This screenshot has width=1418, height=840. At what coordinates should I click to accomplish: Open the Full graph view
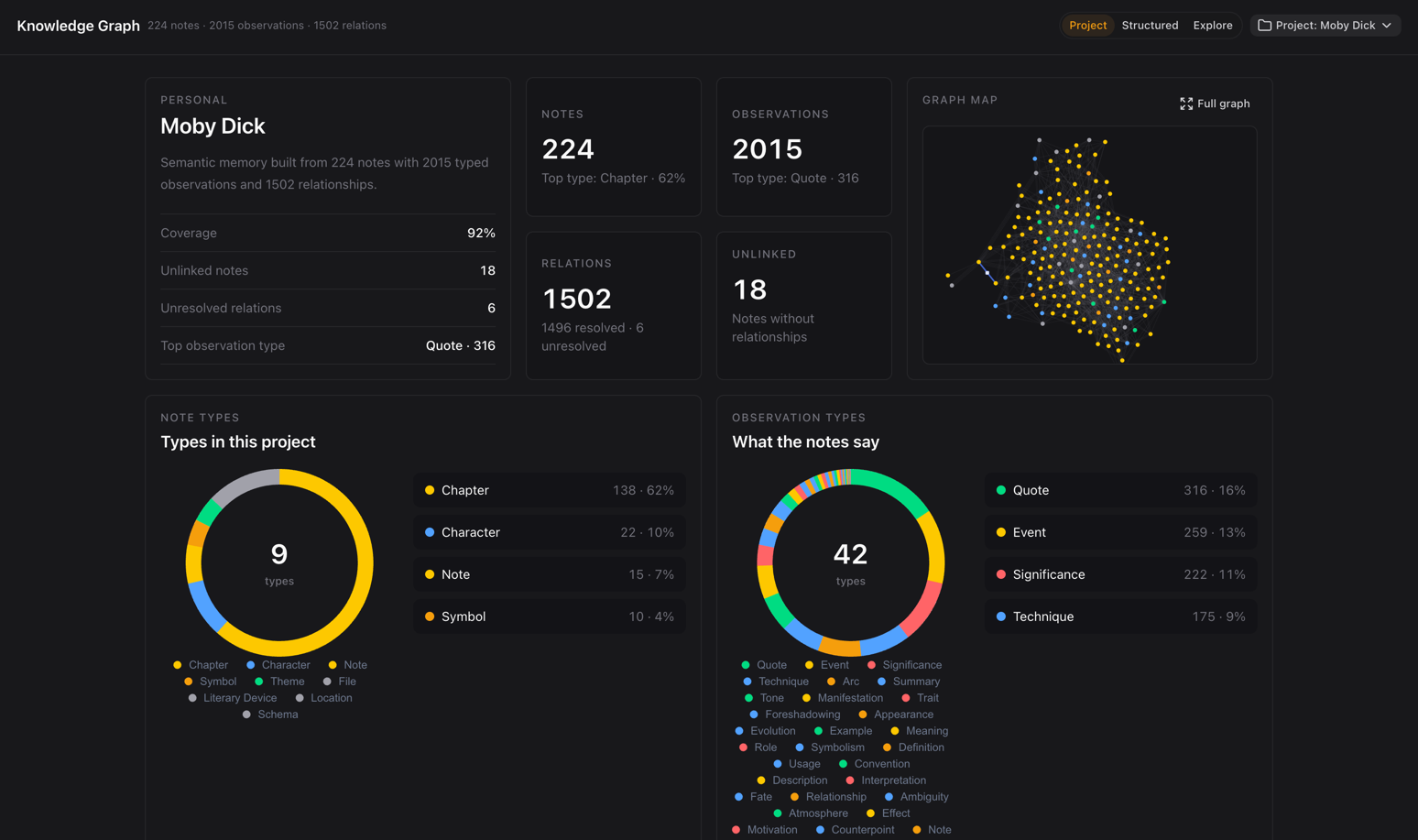click(1215, 104)
